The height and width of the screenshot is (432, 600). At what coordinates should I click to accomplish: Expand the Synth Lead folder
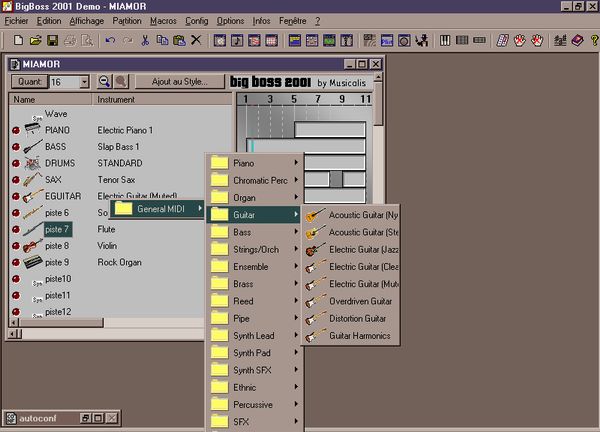click(x=254, y=336)
